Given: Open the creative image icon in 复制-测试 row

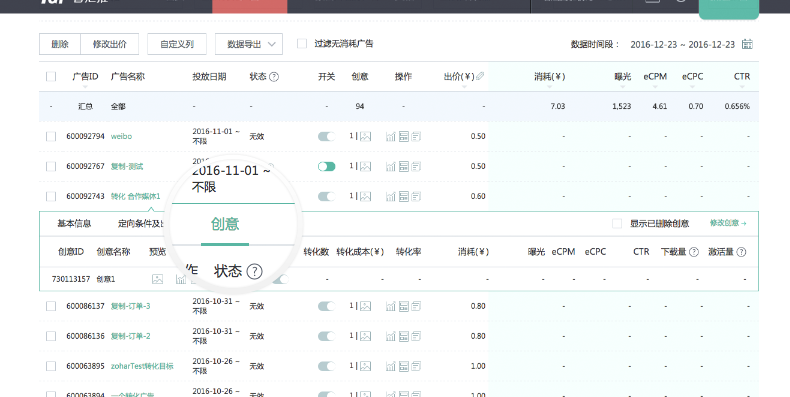Looking at the screenshot, I should pos(365,166).
